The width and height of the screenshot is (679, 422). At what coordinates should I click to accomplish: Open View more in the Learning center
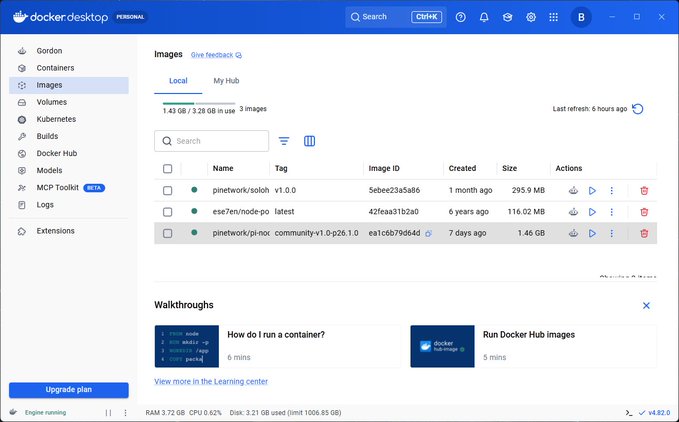tap(211, 381)
